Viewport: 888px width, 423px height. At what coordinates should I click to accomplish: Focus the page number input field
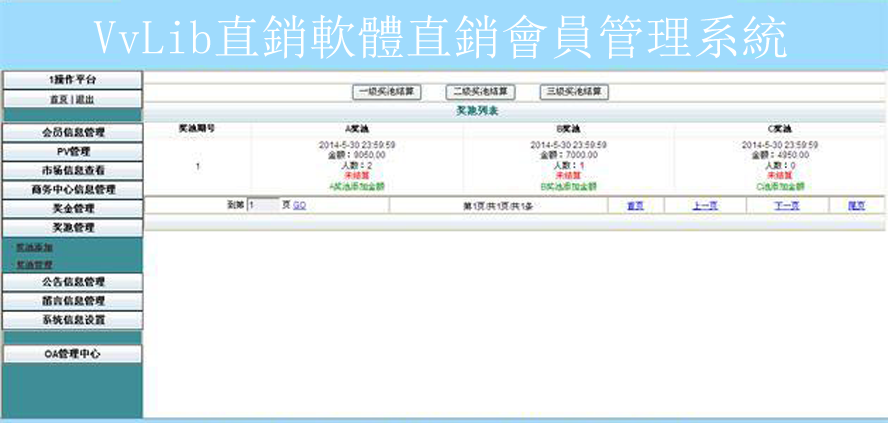tap(263, 206)
